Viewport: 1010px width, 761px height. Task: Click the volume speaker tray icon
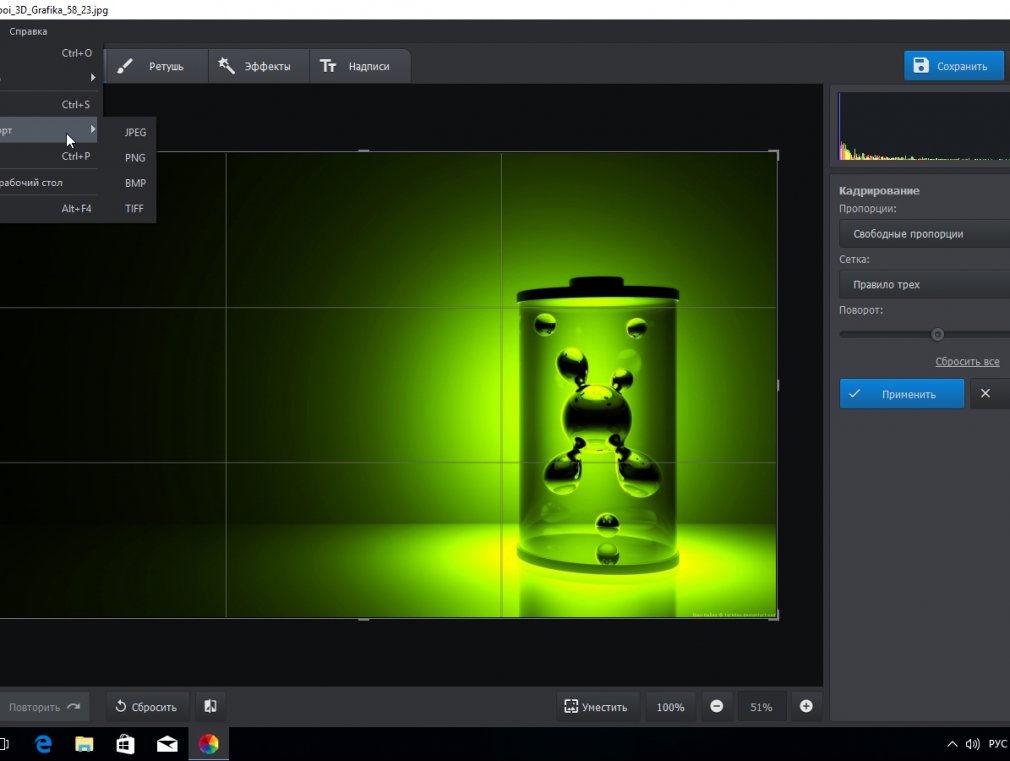click(972, 744)
